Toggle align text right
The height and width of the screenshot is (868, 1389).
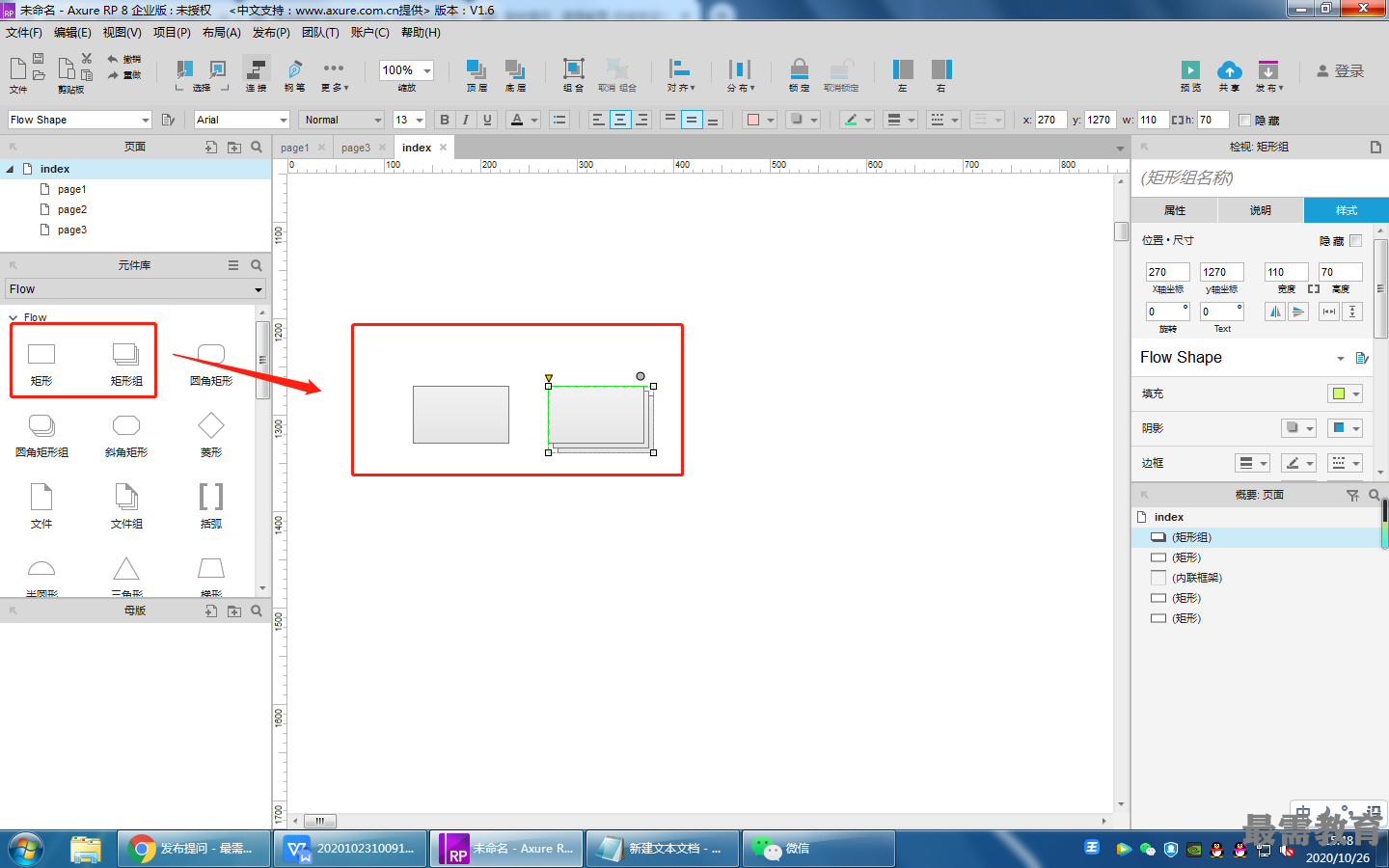point(642,120)
